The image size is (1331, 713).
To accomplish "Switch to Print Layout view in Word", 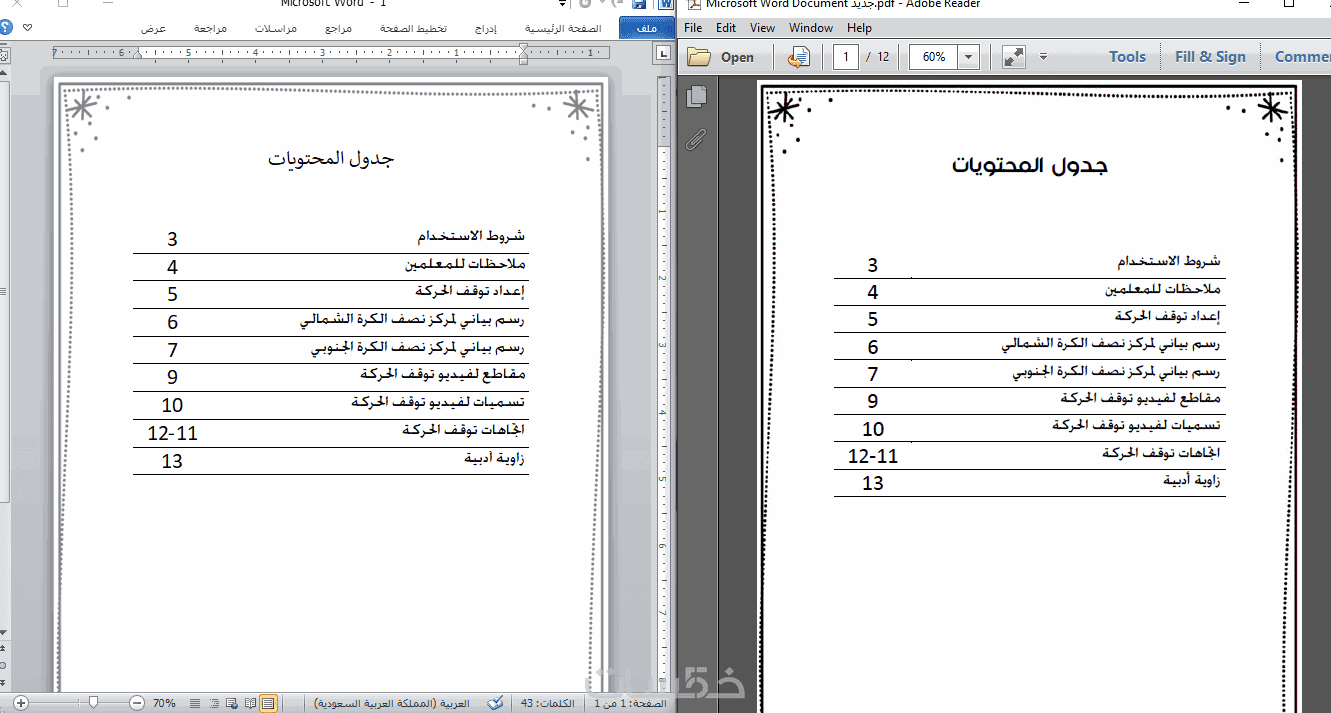I will point(269,703).
